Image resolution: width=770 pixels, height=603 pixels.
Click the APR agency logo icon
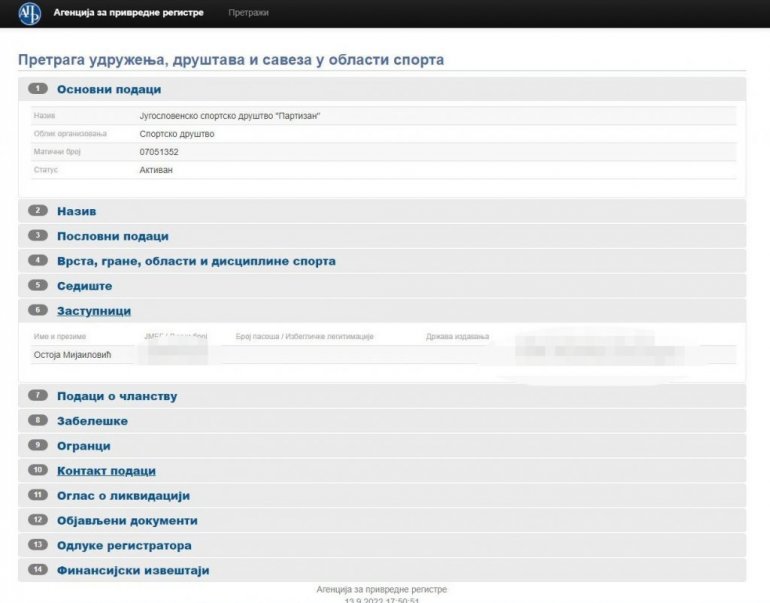30,13
